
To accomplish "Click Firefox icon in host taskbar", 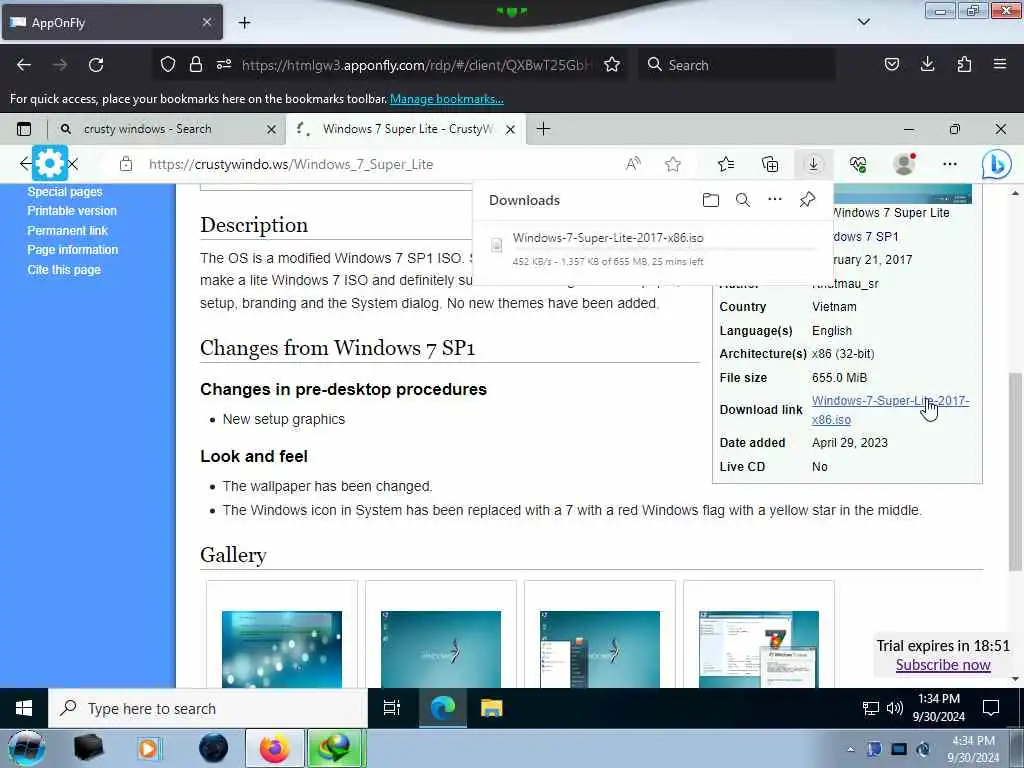I will coord(274,748).
